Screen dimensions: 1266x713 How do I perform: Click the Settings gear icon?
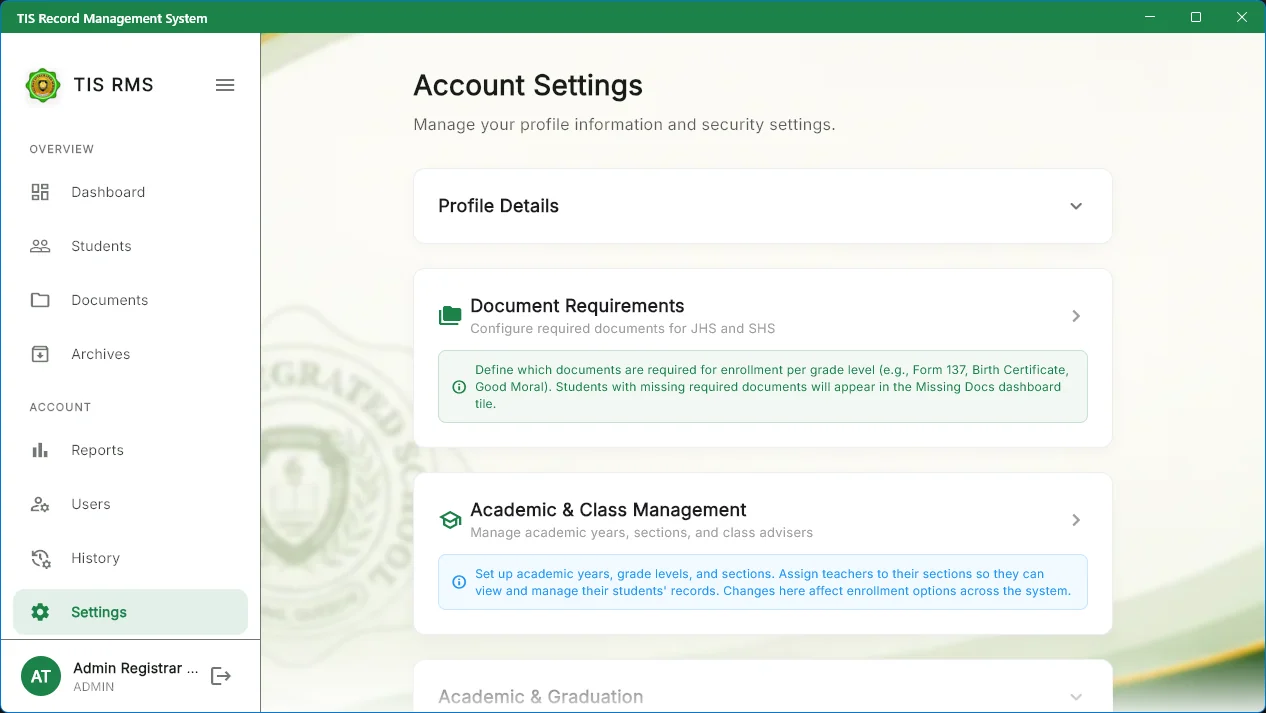40,612
